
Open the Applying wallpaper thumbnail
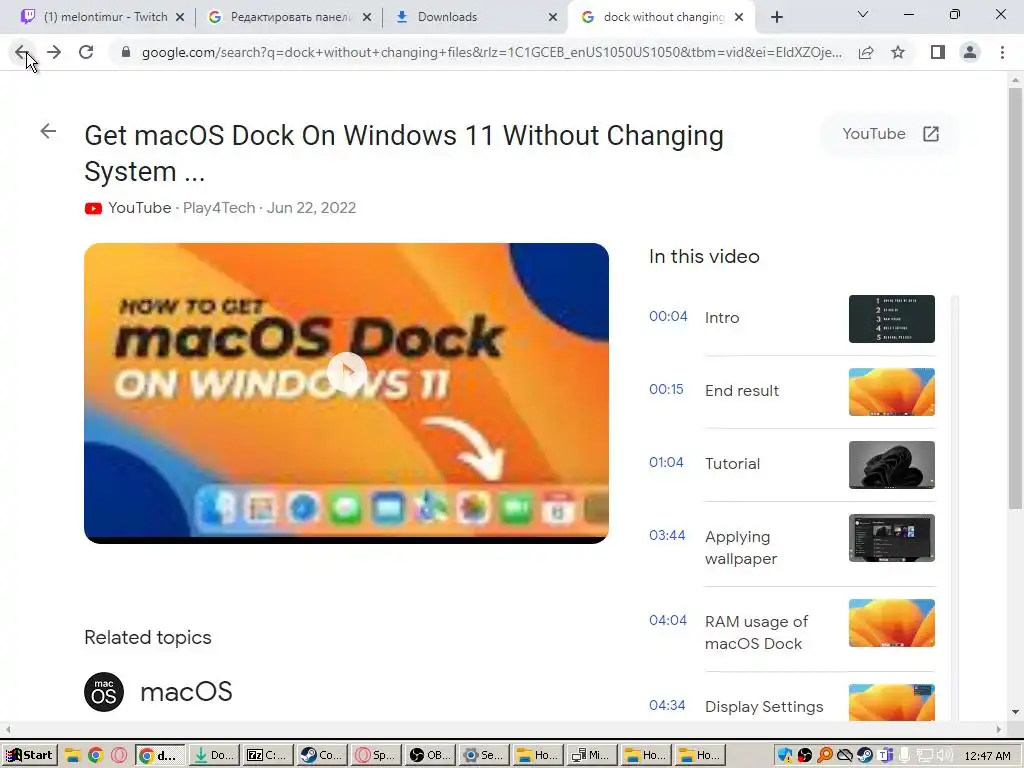[x=891, y=538]
